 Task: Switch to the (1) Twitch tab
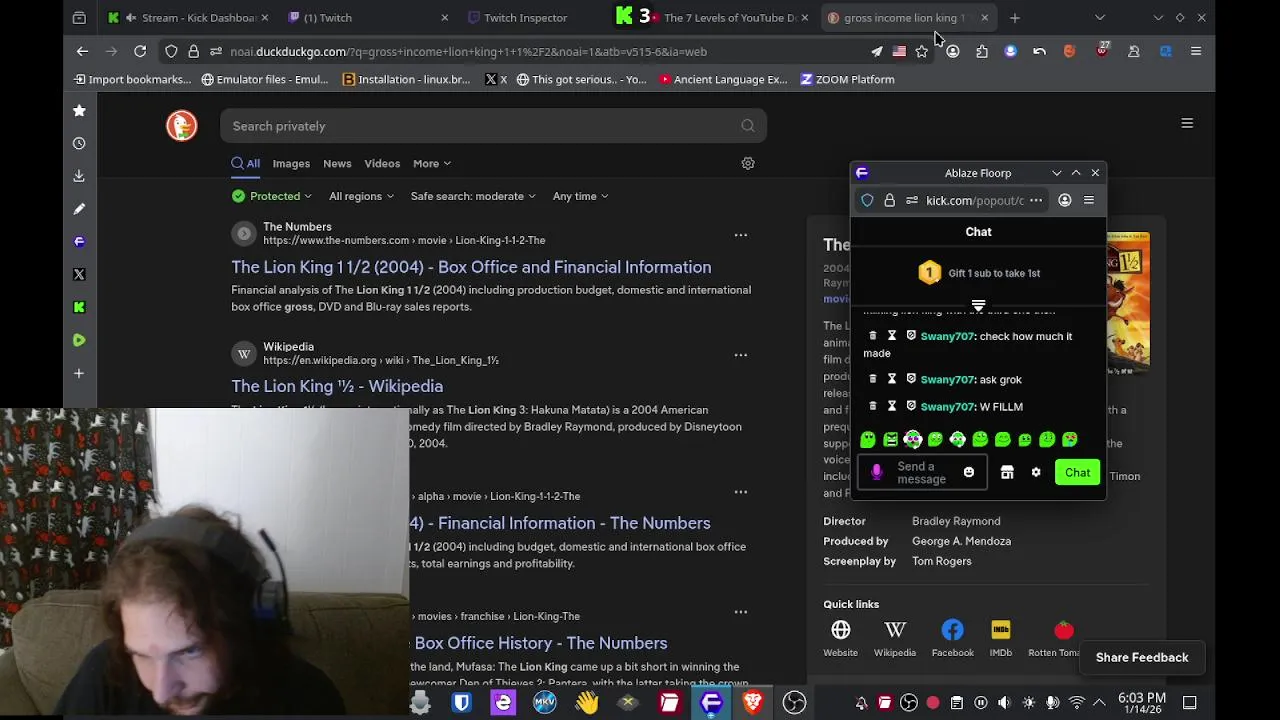pos(366,17)
